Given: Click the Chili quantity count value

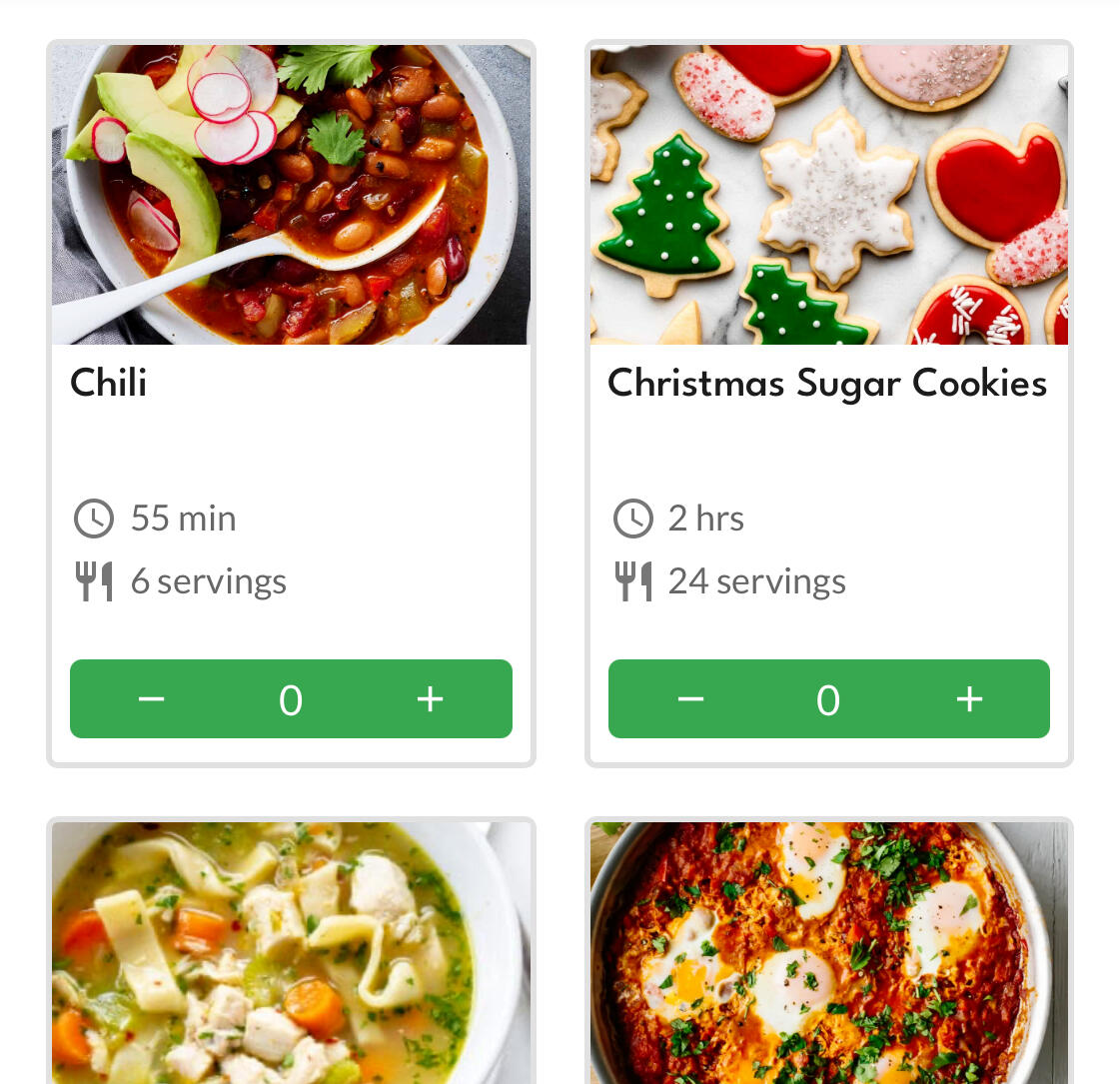Looking at the screenshot, I should pos(291,700).
